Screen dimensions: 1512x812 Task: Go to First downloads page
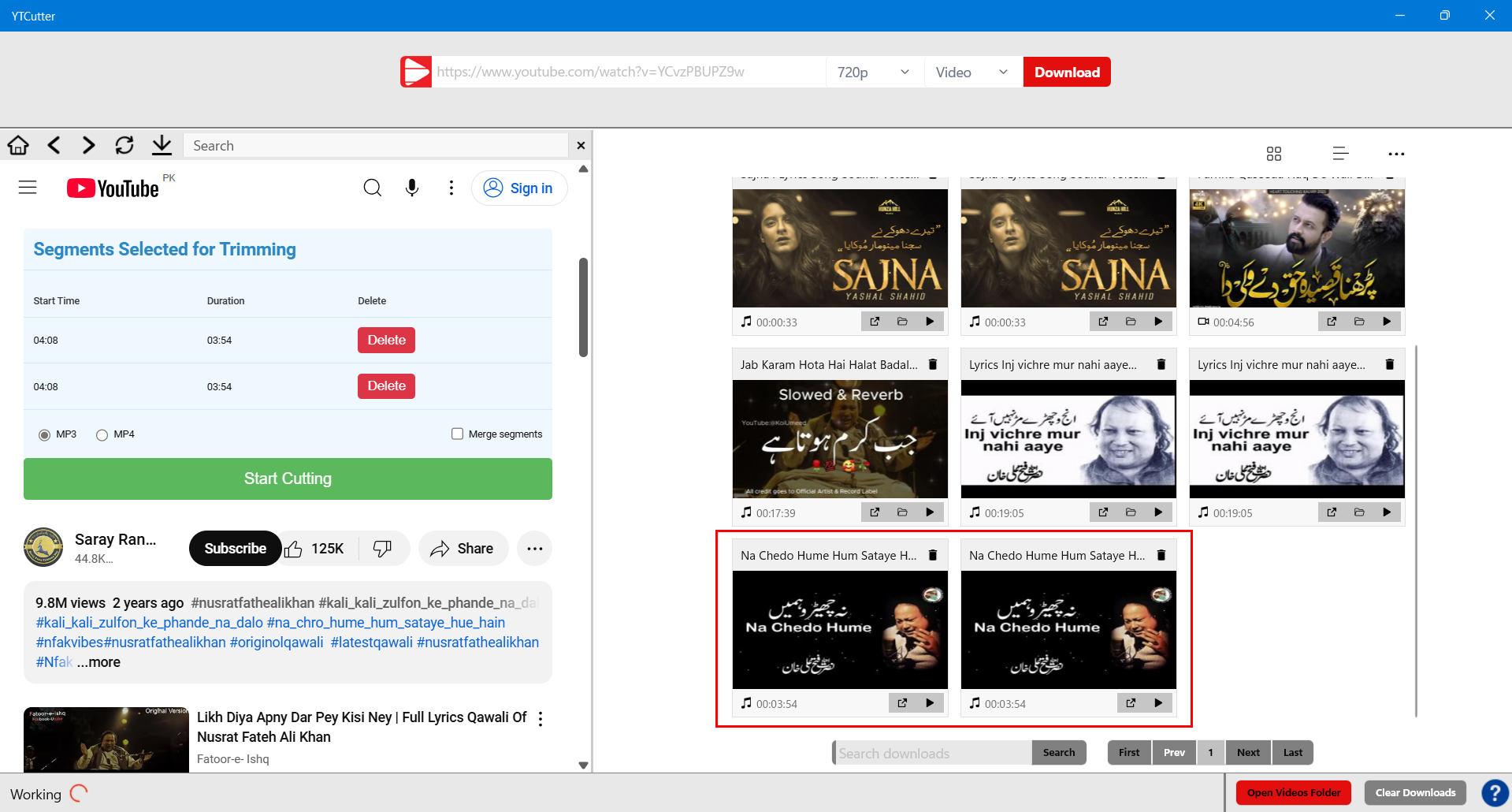click(1129, 753)
